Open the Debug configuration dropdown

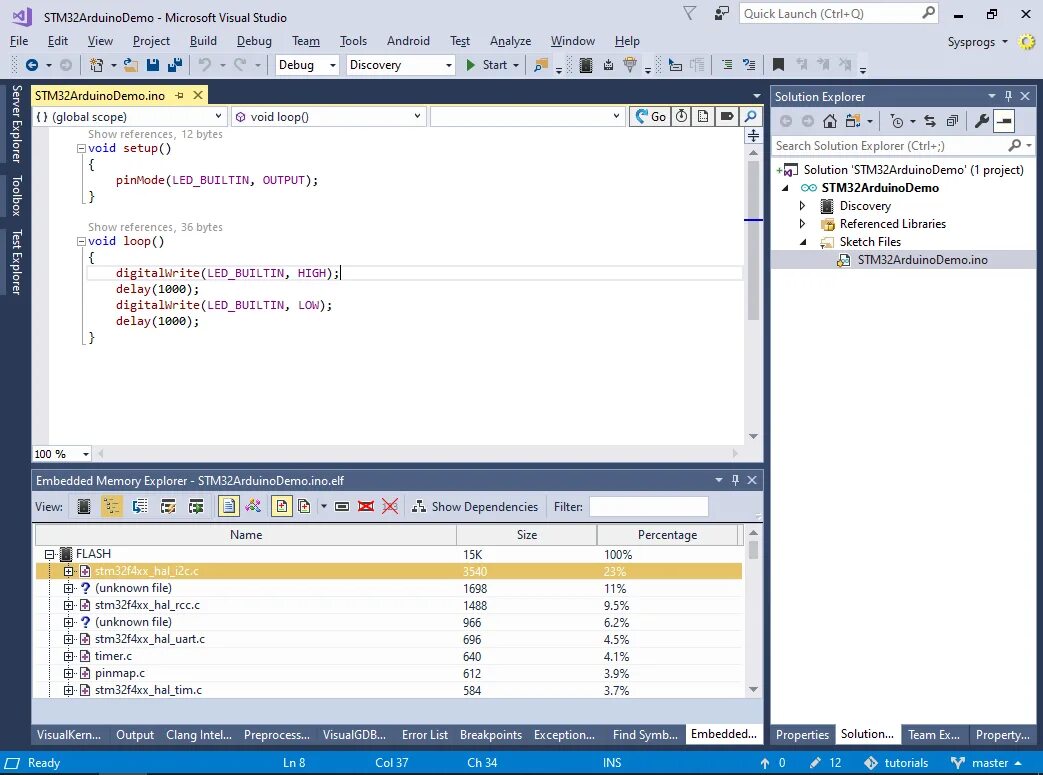[307, 65]
